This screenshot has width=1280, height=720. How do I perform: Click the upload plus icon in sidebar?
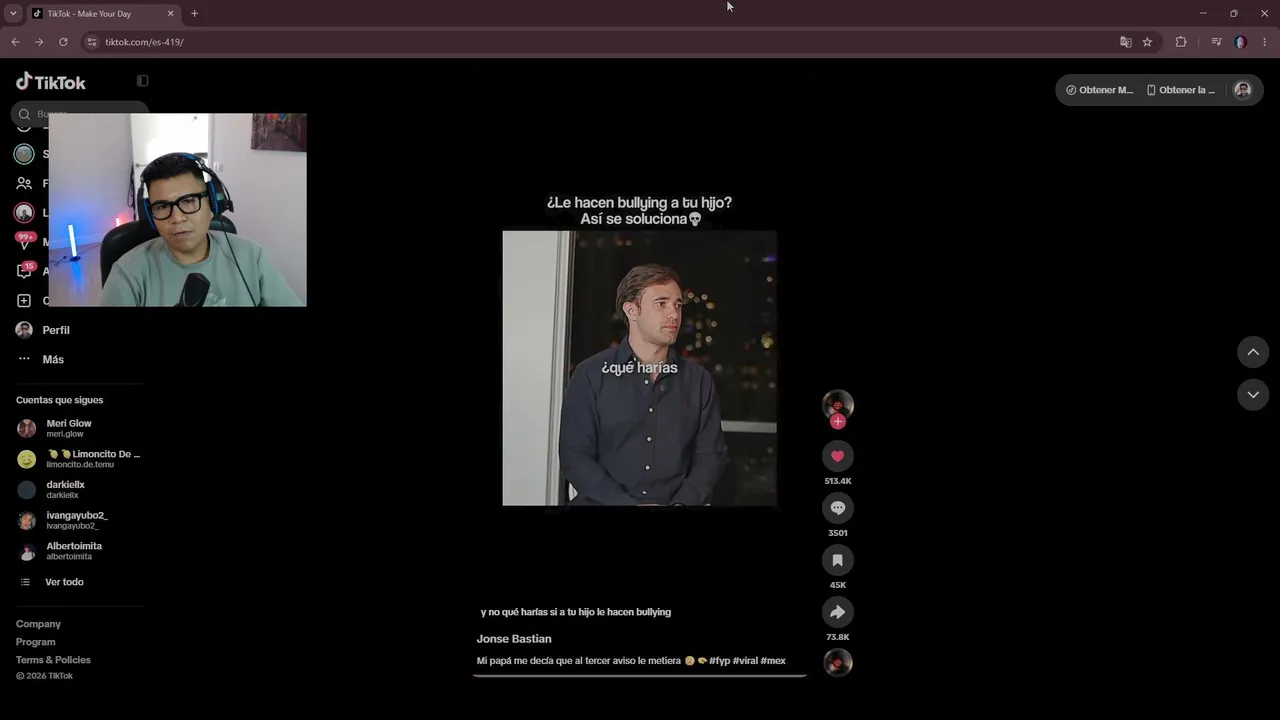(x=24, y=300)
